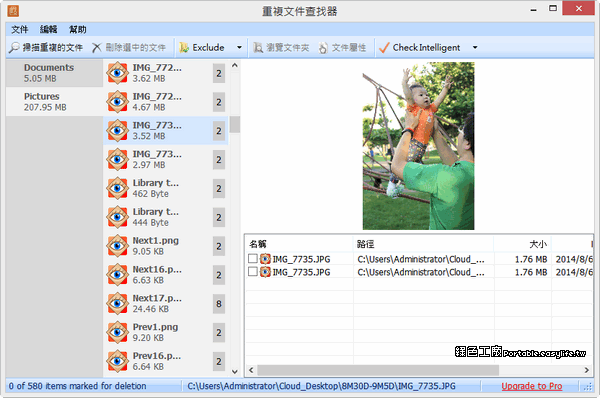Image resolution: width=600 pixels, height=398 pixels.
Task: Click the Exclude folder icon
Action: pyautogui.click(x=184, y=47)
